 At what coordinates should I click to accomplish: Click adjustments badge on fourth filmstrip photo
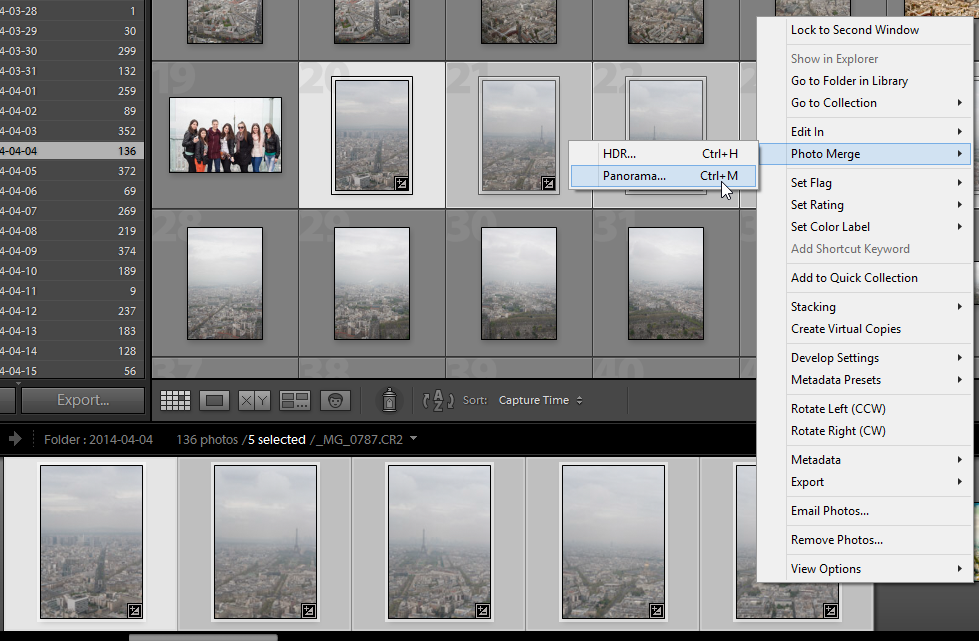pos(656,610)
